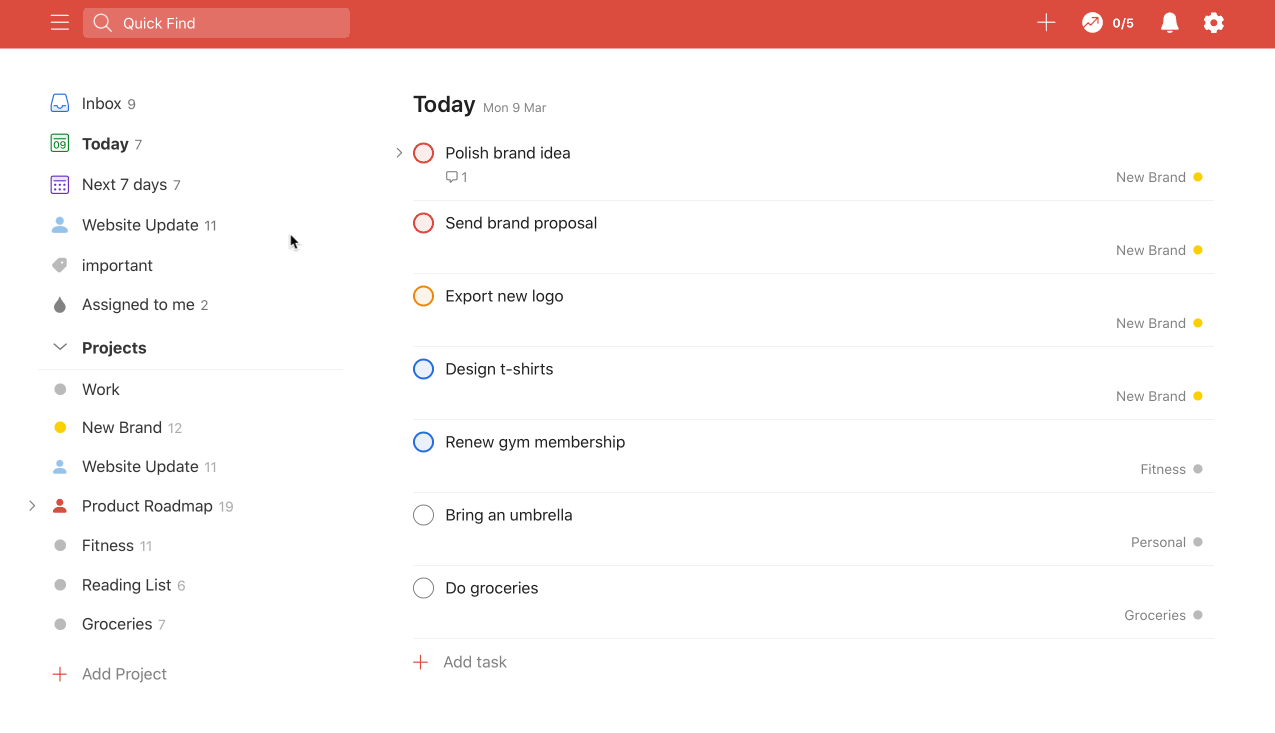Expand the Product Roadmap project
Viewport: 1275px width, 733px height.
pyautogui.click(x=32, y=505)
